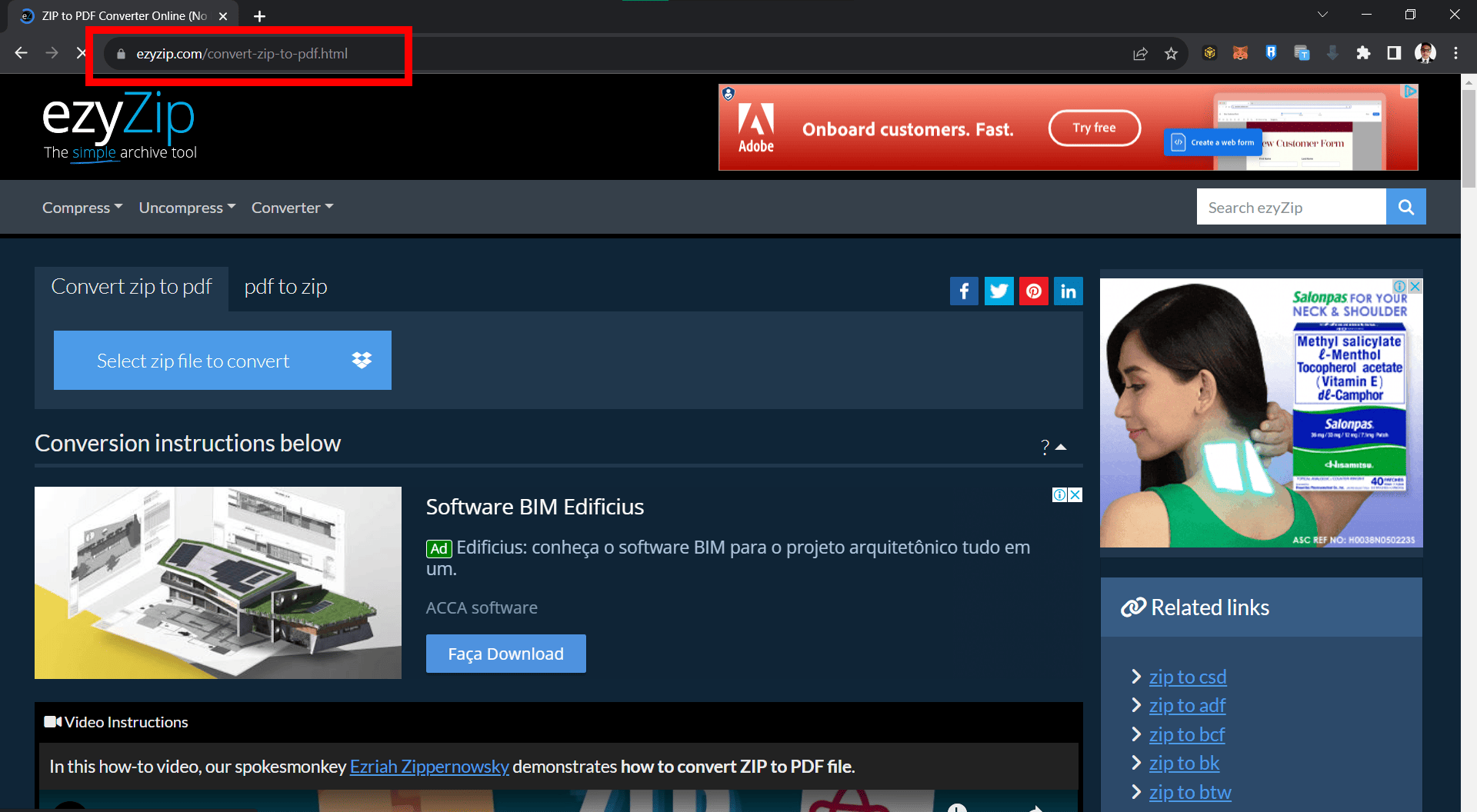Image resolution: width=1477 pixels, height=812 pixels.
Task: Open the zip to csd related link
Action: pyautogui.click(x=1187, y=677)
